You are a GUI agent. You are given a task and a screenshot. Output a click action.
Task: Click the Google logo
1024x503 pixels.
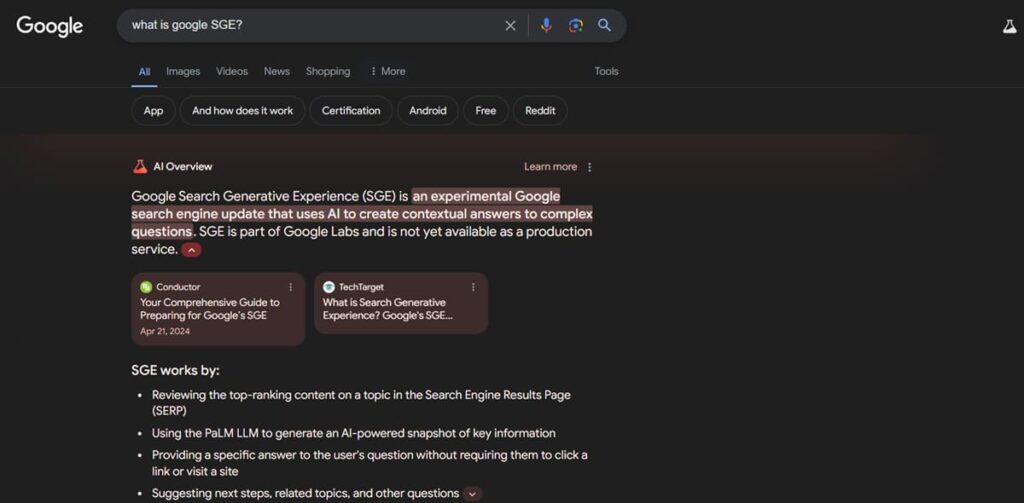[x=49, y=26]
